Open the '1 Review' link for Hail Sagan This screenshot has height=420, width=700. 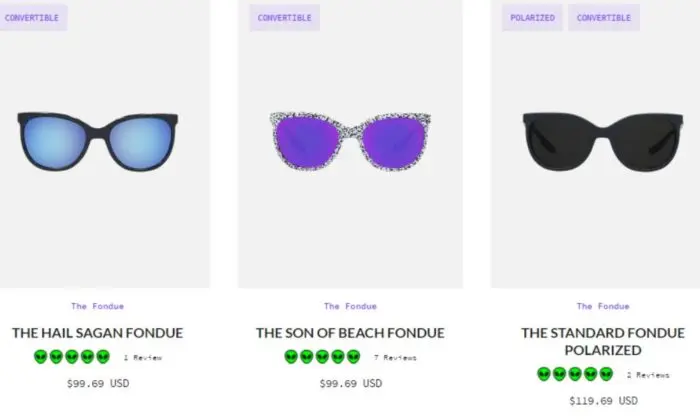[x=143, y=357]
